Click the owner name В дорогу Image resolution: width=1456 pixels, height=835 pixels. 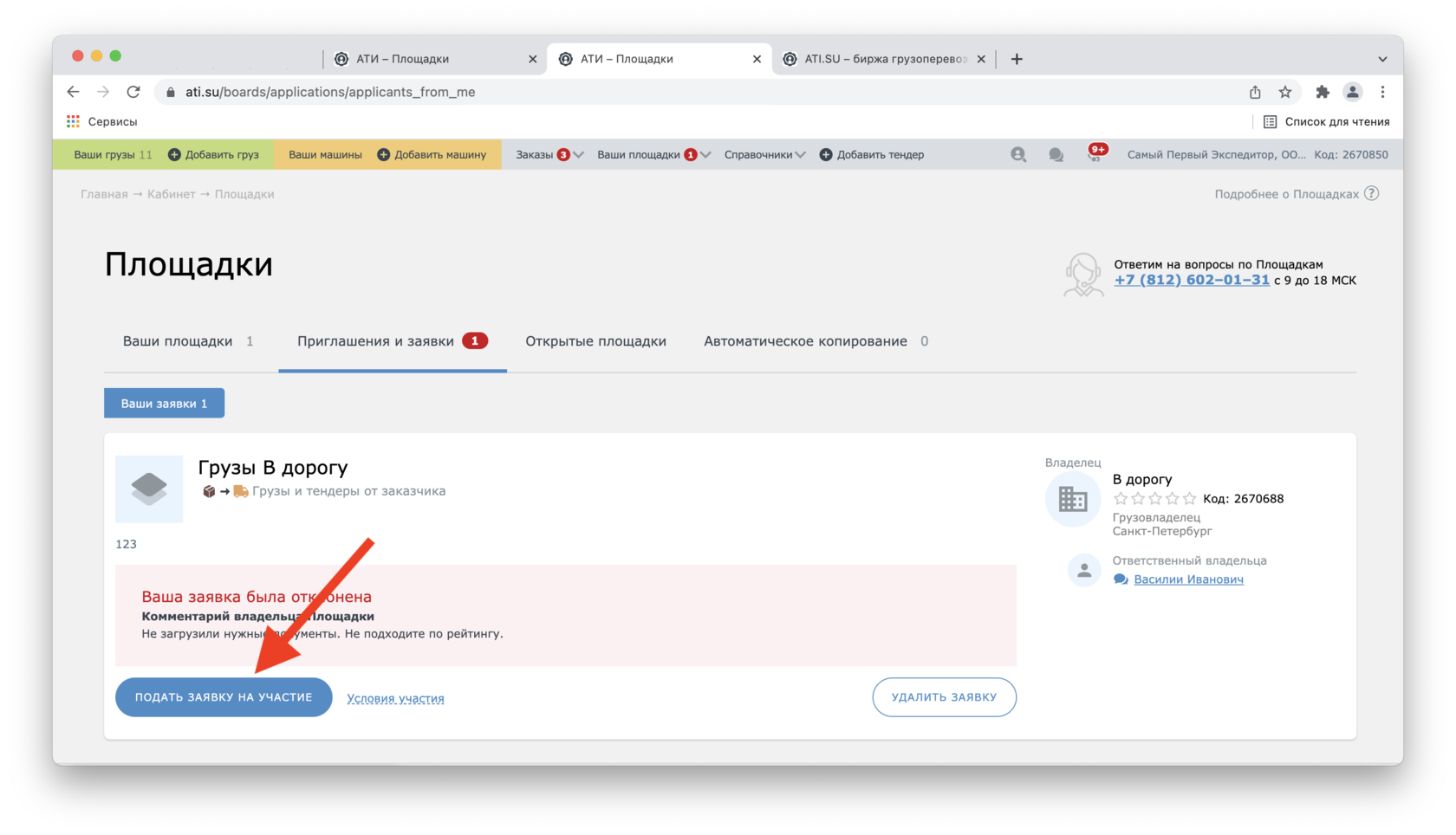[1142, 479]
